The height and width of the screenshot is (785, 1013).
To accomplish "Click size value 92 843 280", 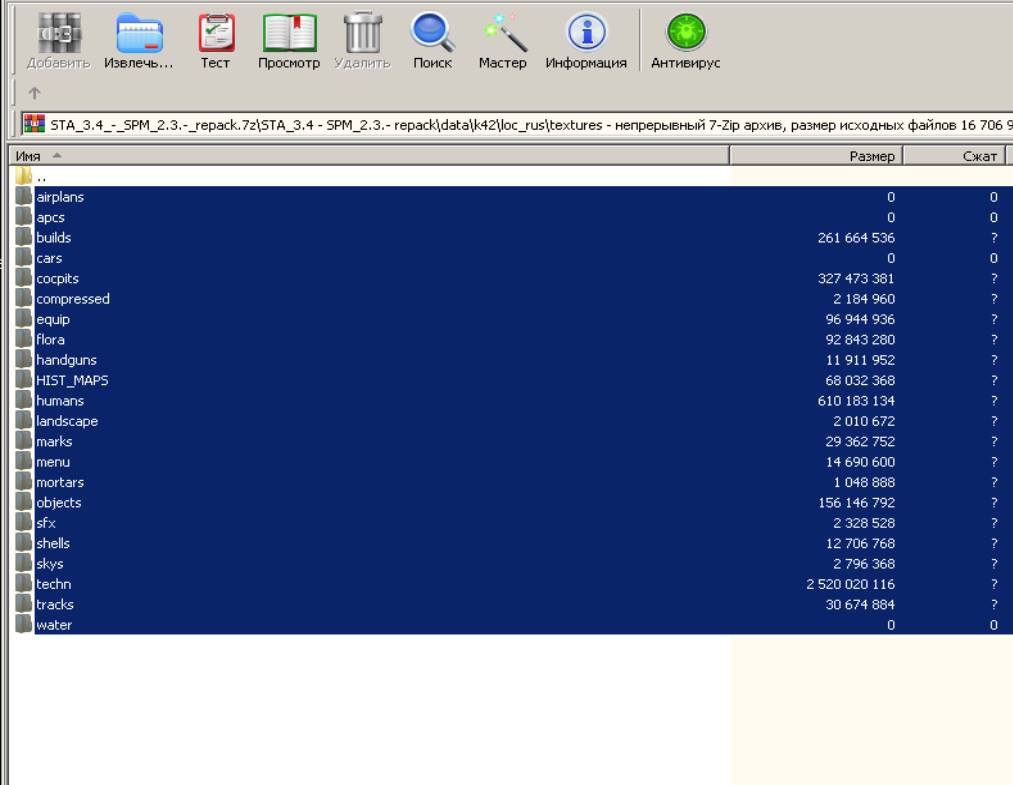I will click(x=860, y=339).
